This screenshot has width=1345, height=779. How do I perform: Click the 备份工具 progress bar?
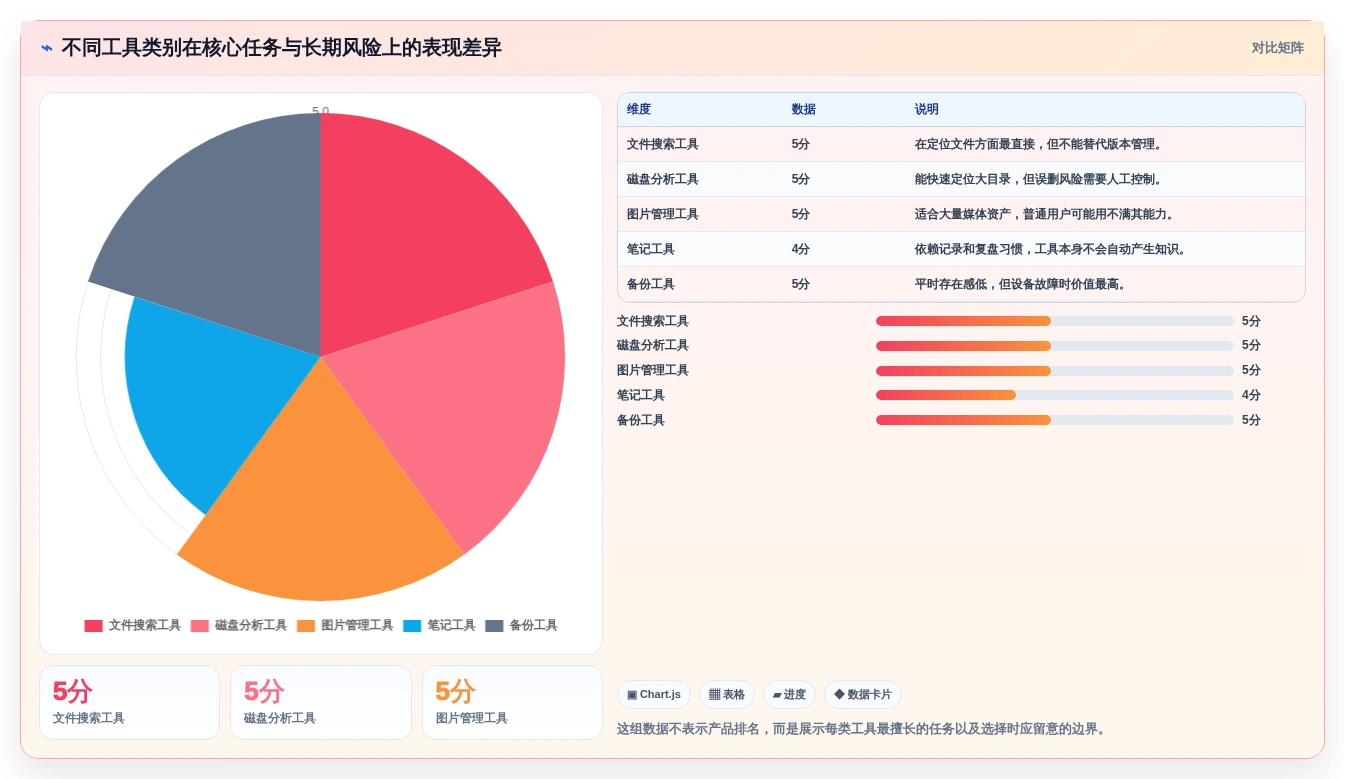1055,420
